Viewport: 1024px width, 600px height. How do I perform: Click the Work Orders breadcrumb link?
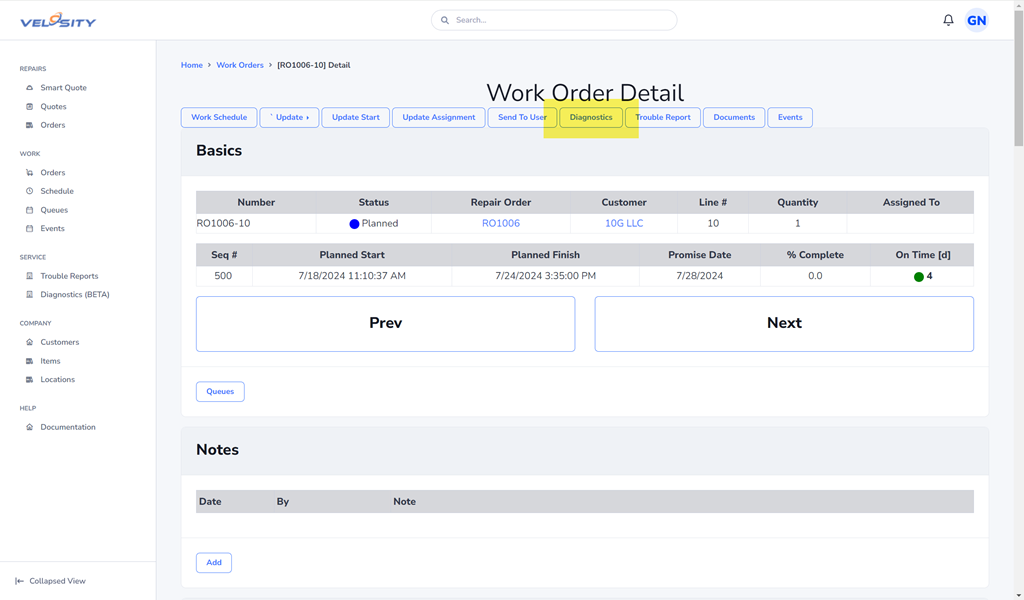(240, 65)
